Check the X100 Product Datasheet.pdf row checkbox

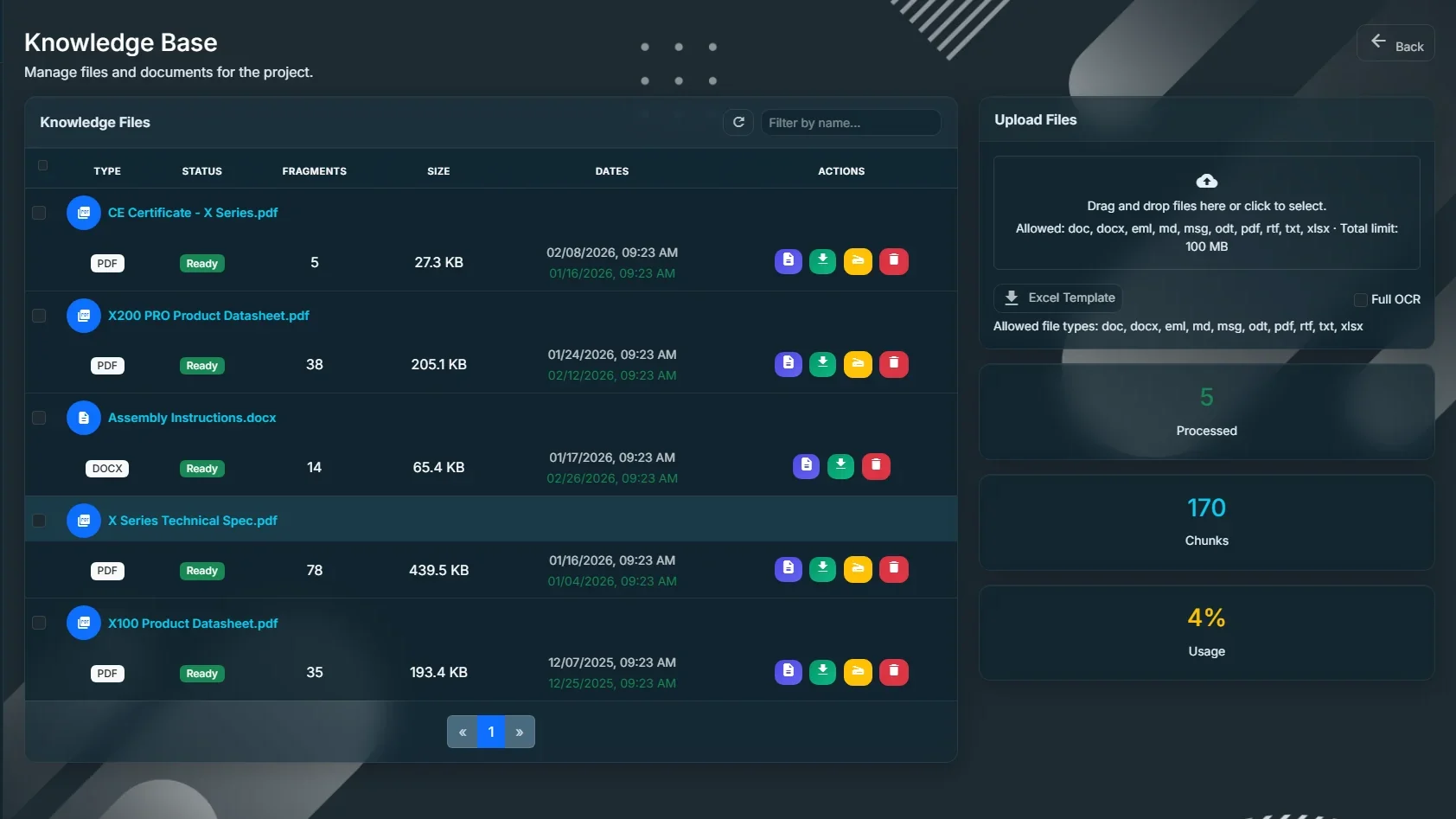click(x=39, y=623)
